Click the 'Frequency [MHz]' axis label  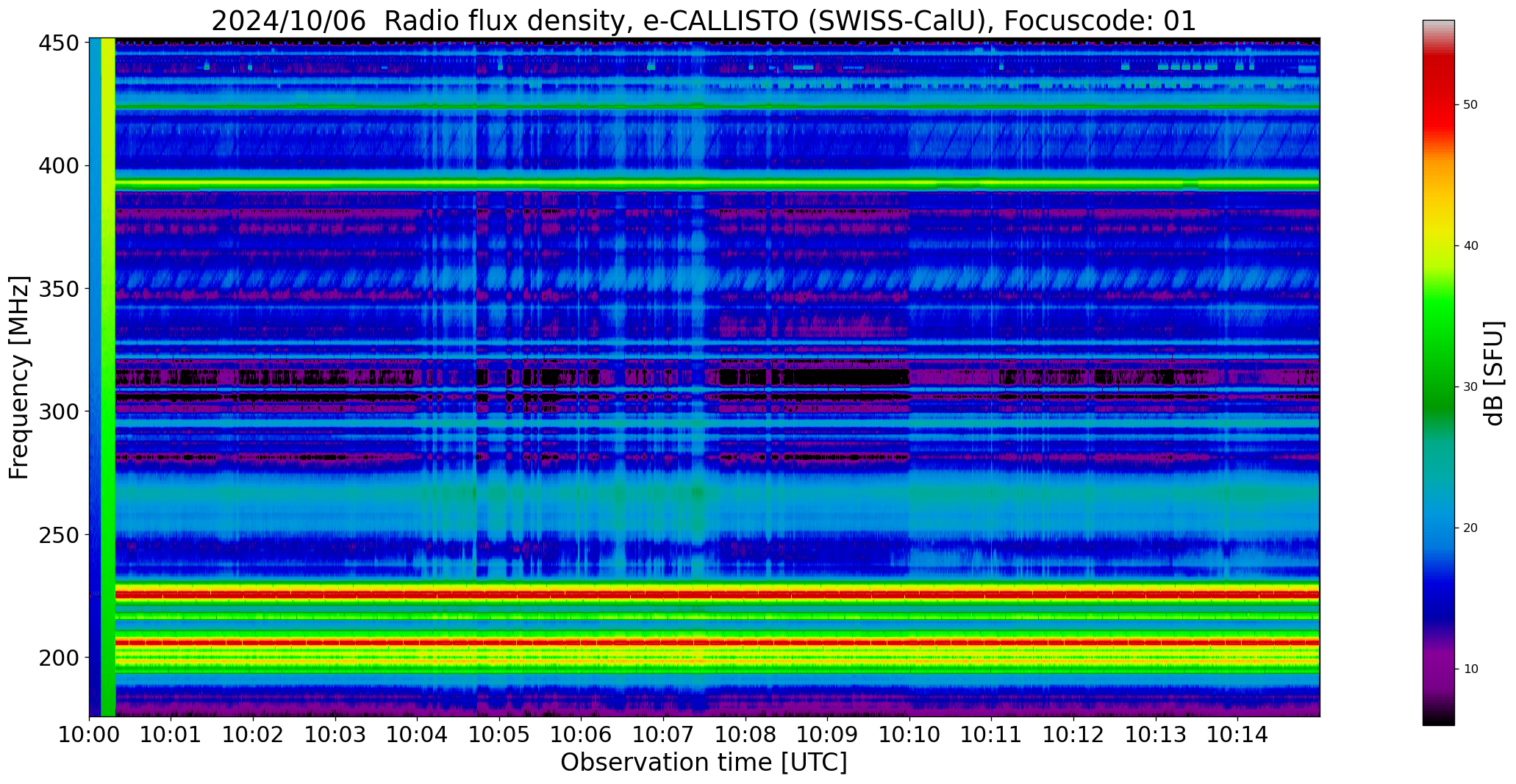point(19,378)
